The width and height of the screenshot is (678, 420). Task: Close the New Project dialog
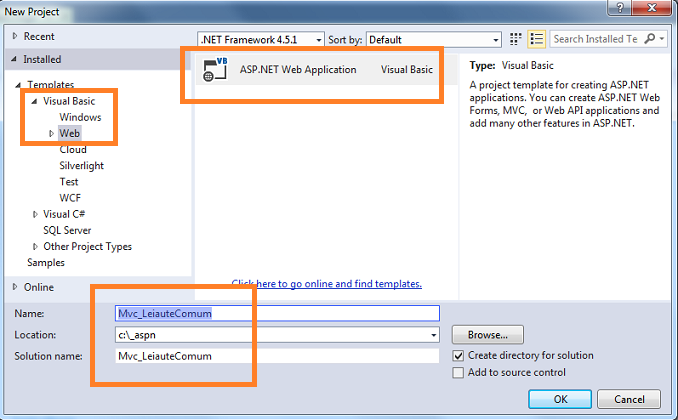(652, 7)
